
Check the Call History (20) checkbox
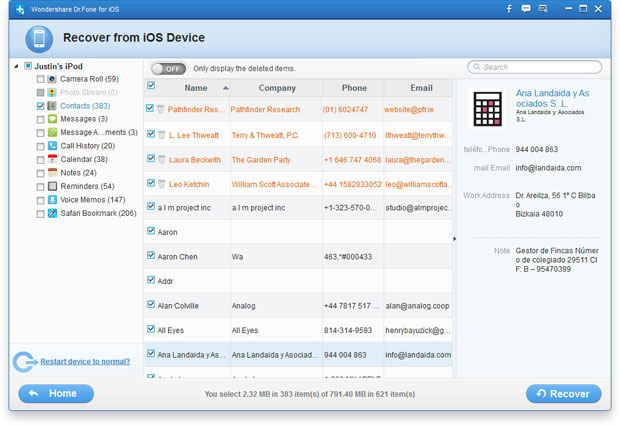40,146
